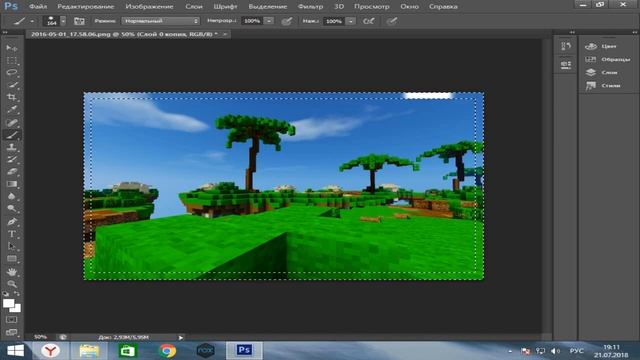Select the Quick Selection tool
The width and height of the screenshot is (640, 360).
(11, 85)
